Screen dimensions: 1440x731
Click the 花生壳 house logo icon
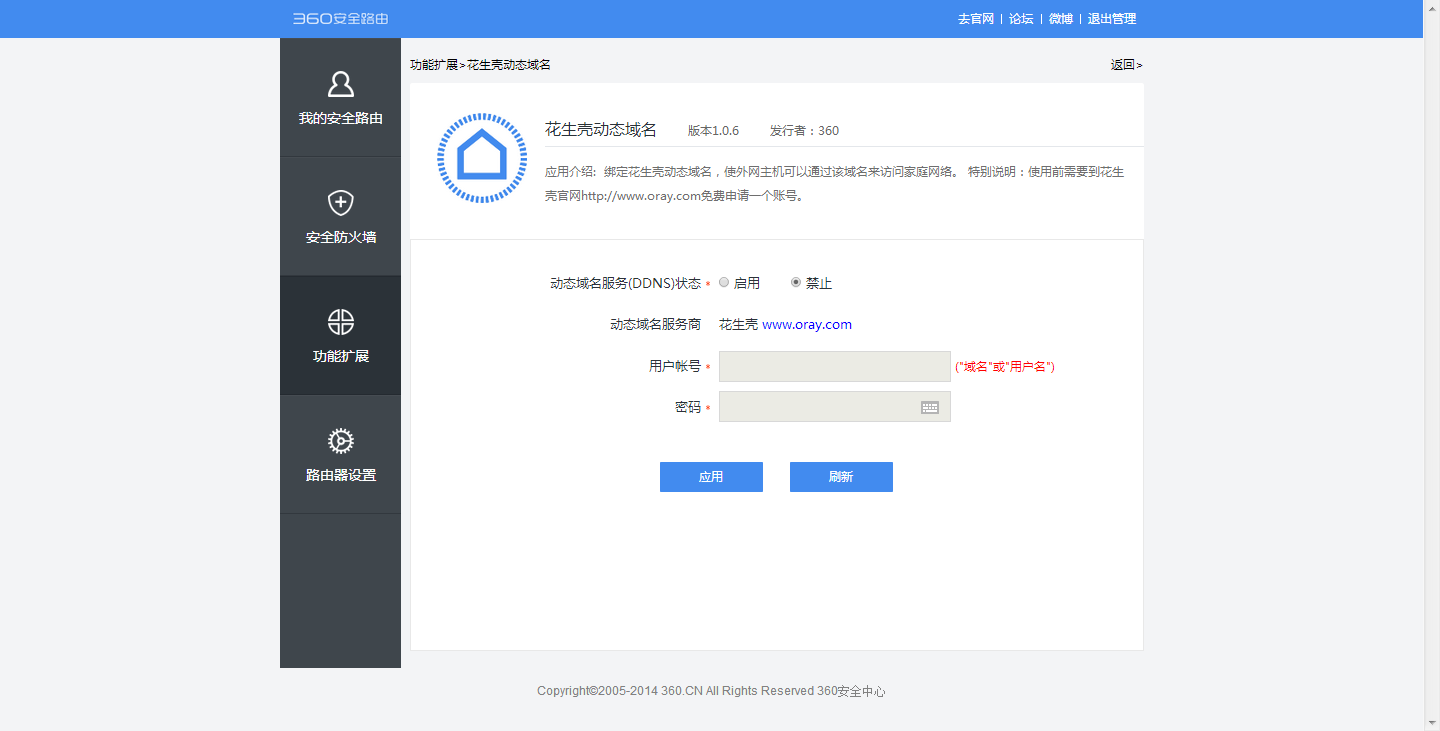481,158
